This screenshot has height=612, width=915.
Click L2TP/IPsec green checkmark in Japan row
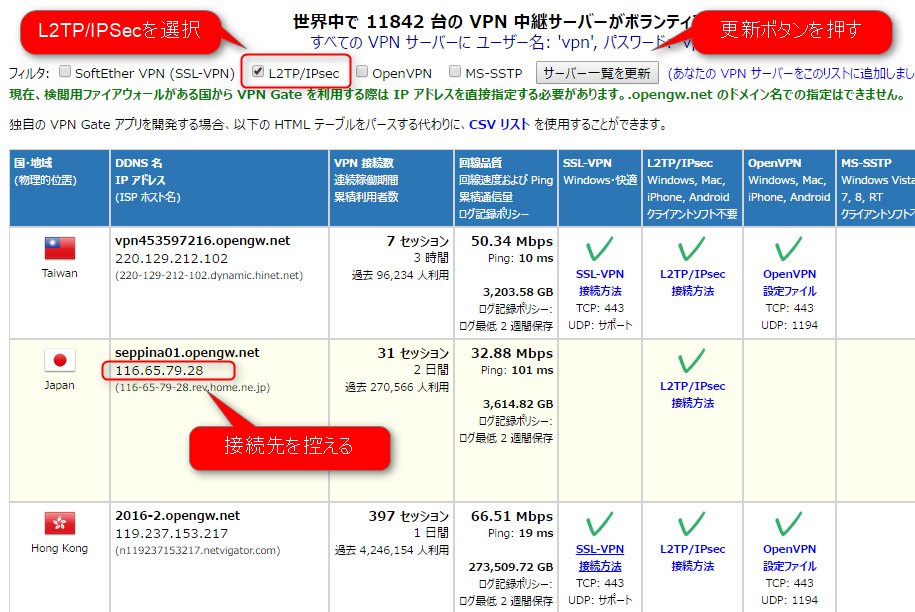[x=692, y=361]
